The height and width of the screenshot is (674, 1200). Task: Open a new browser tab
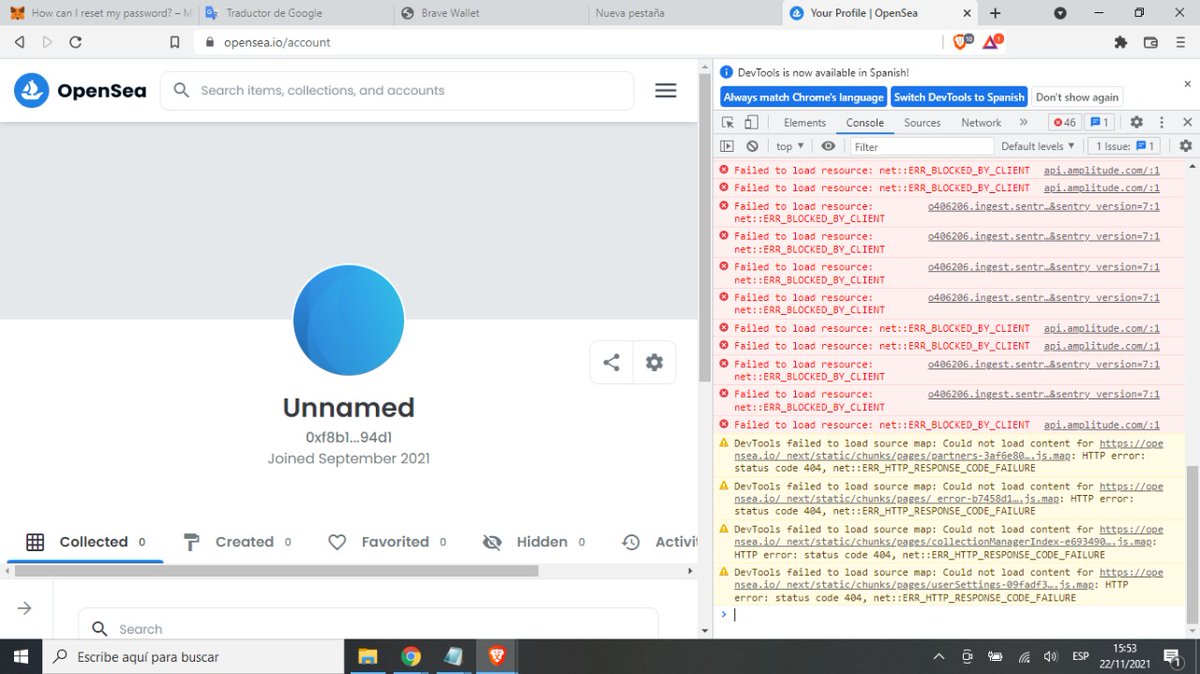tap(995, 13)
